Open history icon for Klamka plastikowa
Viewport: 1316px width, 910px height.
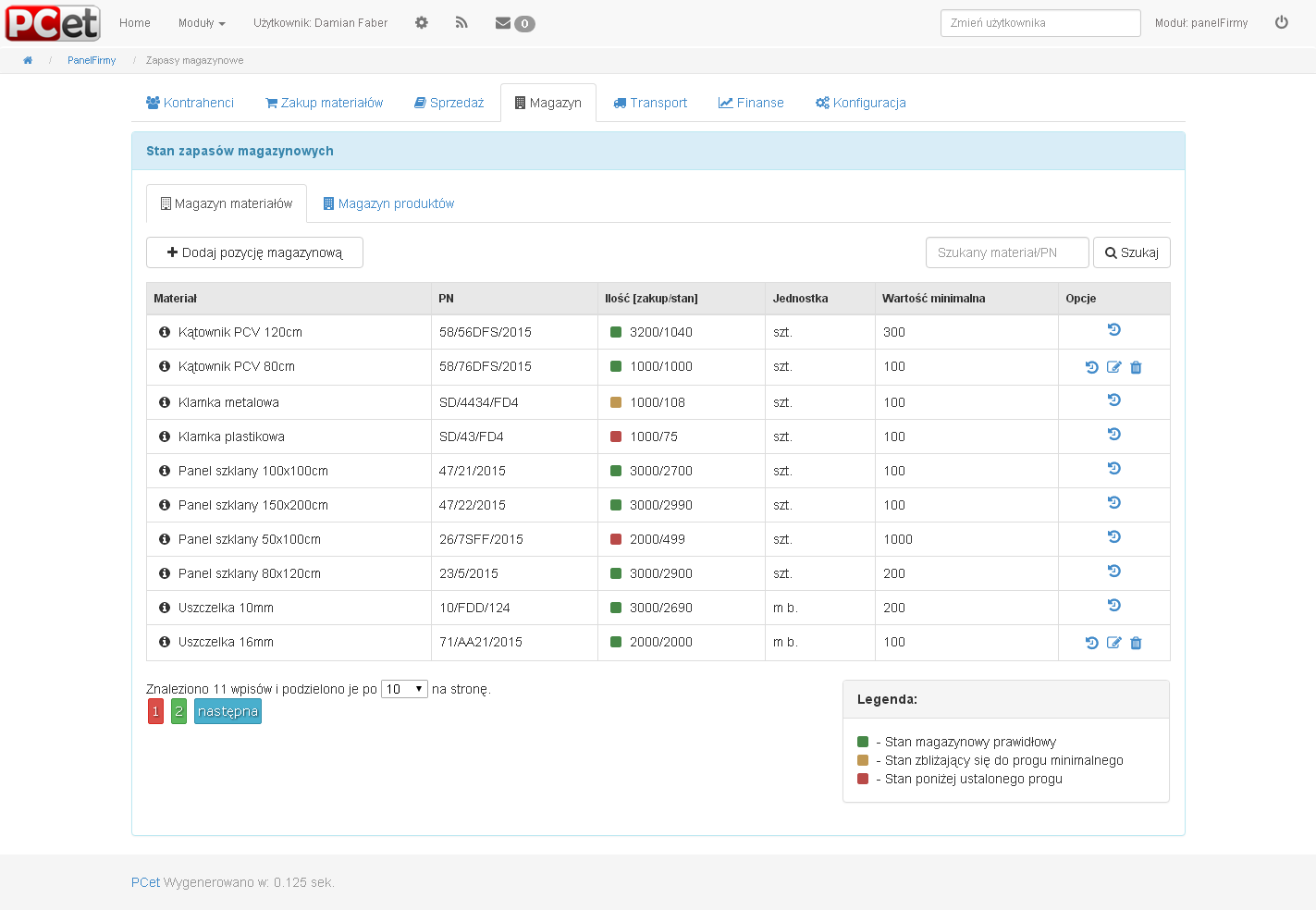pos(1114,435)
